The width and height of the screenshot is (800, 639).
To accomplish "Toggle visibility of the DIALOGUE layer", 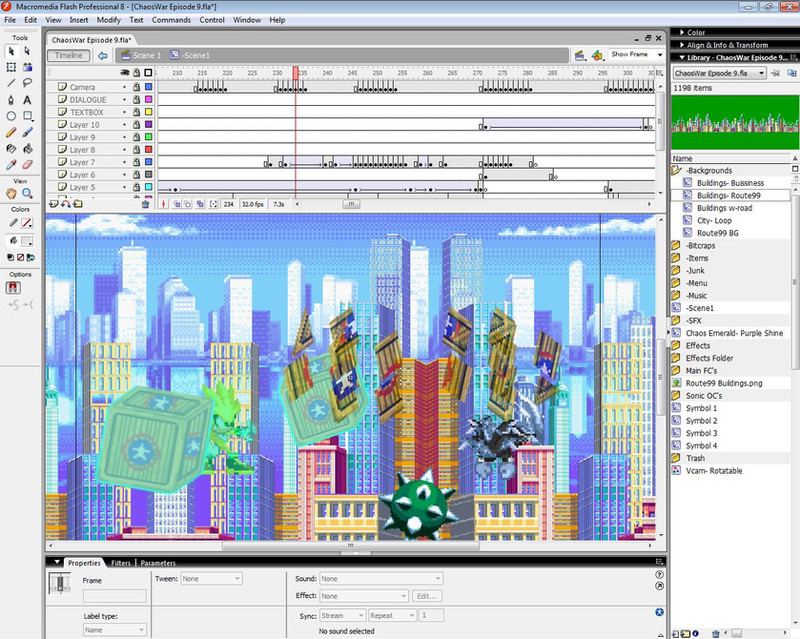I will point(124,100).
